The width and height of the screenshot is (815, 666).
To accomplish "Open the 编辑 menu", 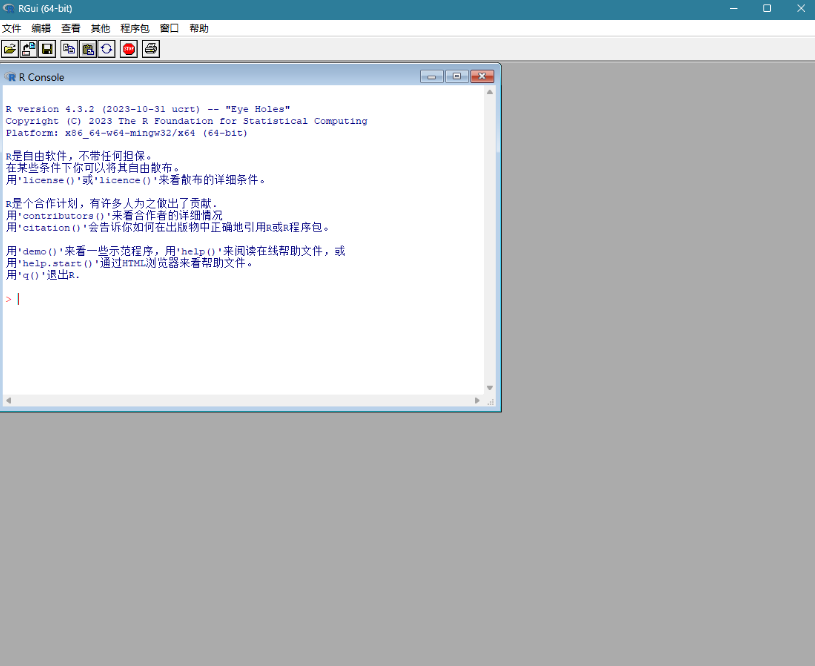I will click(41, 29).
